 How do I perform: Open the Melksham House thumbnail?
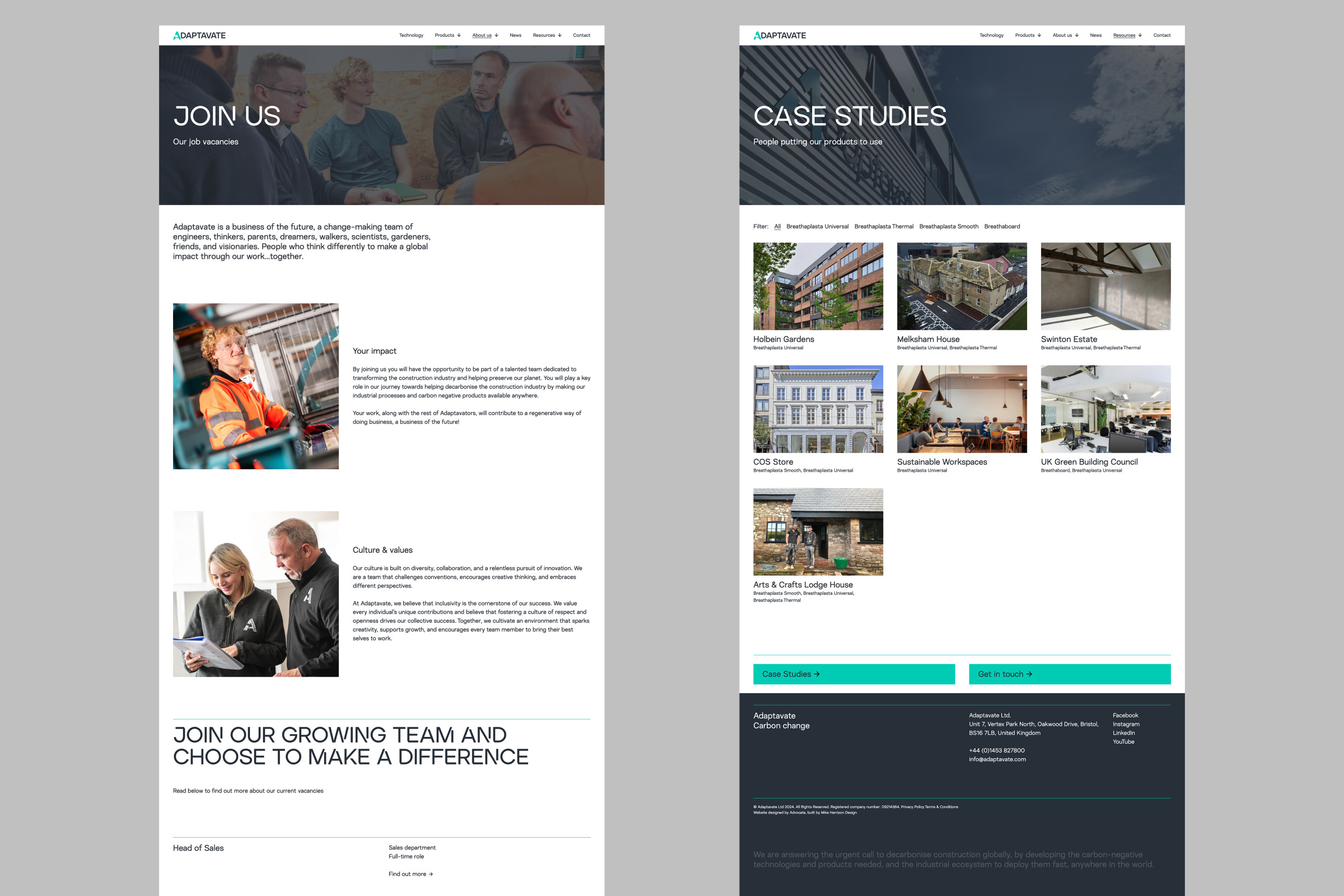point(962,286)
